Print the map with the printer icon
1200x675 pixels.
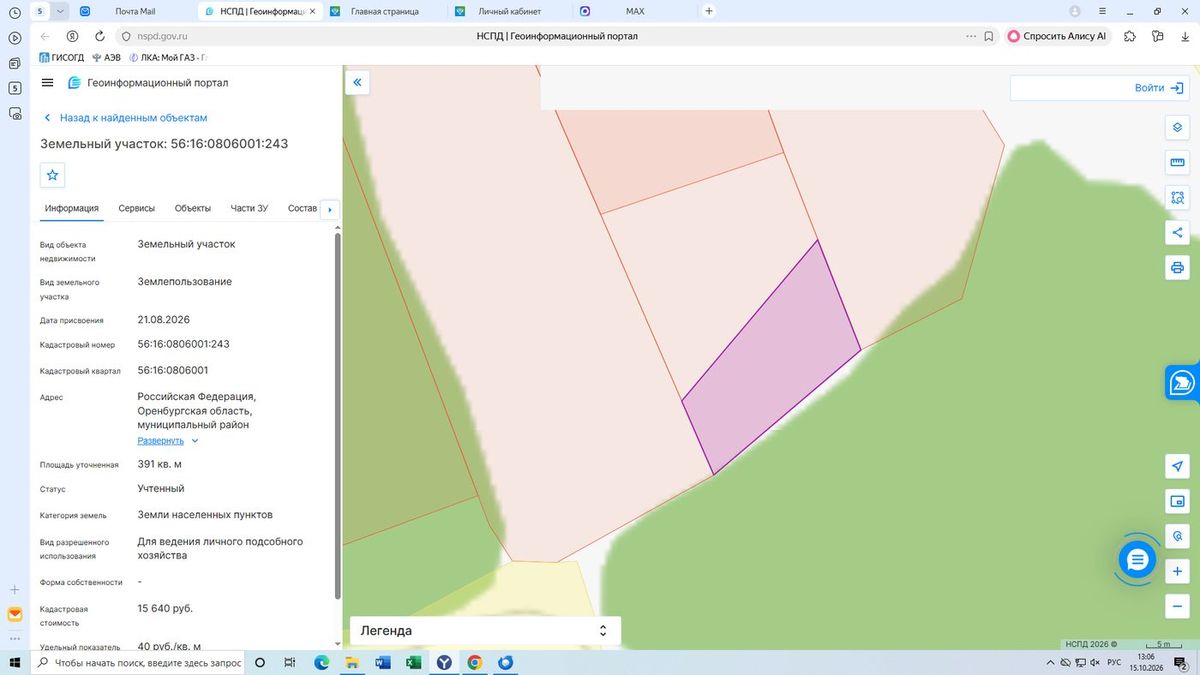coord(1177,268)
